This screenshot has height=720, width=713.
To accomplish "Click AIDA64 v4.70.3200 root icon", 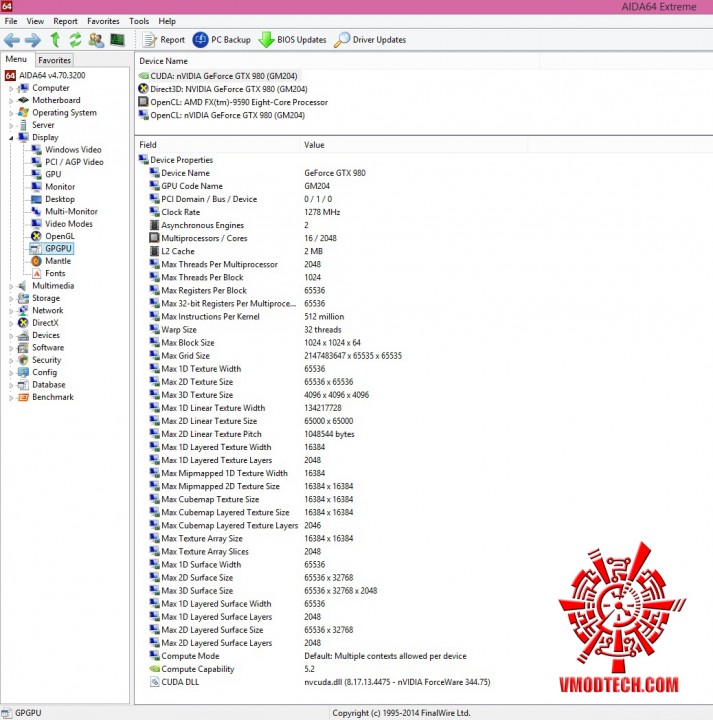I will [10, 76].
